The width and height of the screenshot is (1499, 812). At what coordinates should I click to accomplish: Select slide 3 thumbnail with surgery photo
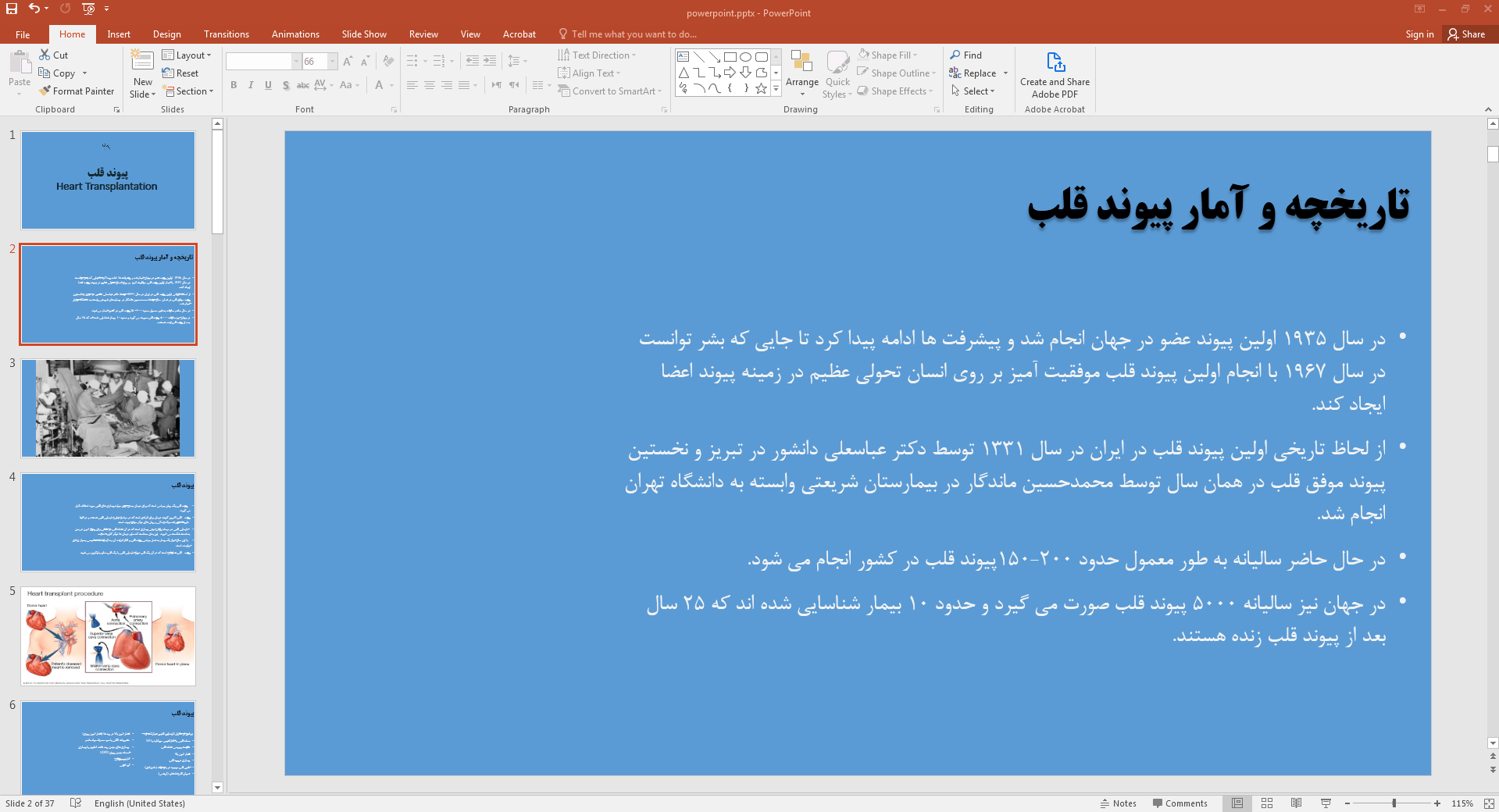click(108, 408)
